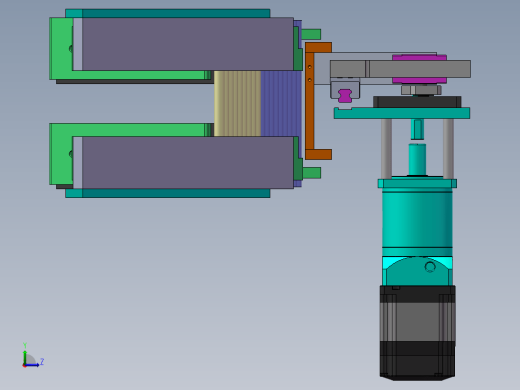The height and width of the screenshot is (390, 520).
Task: Click the Z axis of the triad
Action: [x=33, y=364]
